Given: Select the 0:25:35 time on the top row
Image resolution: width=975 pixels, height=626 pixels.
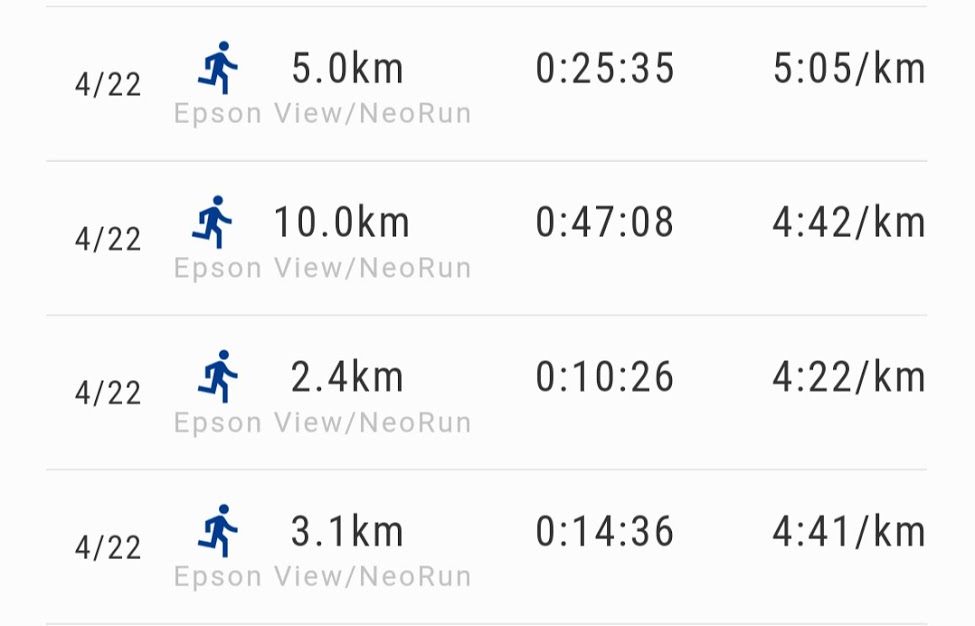Looking at the screenshot, I should tap(604, 68).
